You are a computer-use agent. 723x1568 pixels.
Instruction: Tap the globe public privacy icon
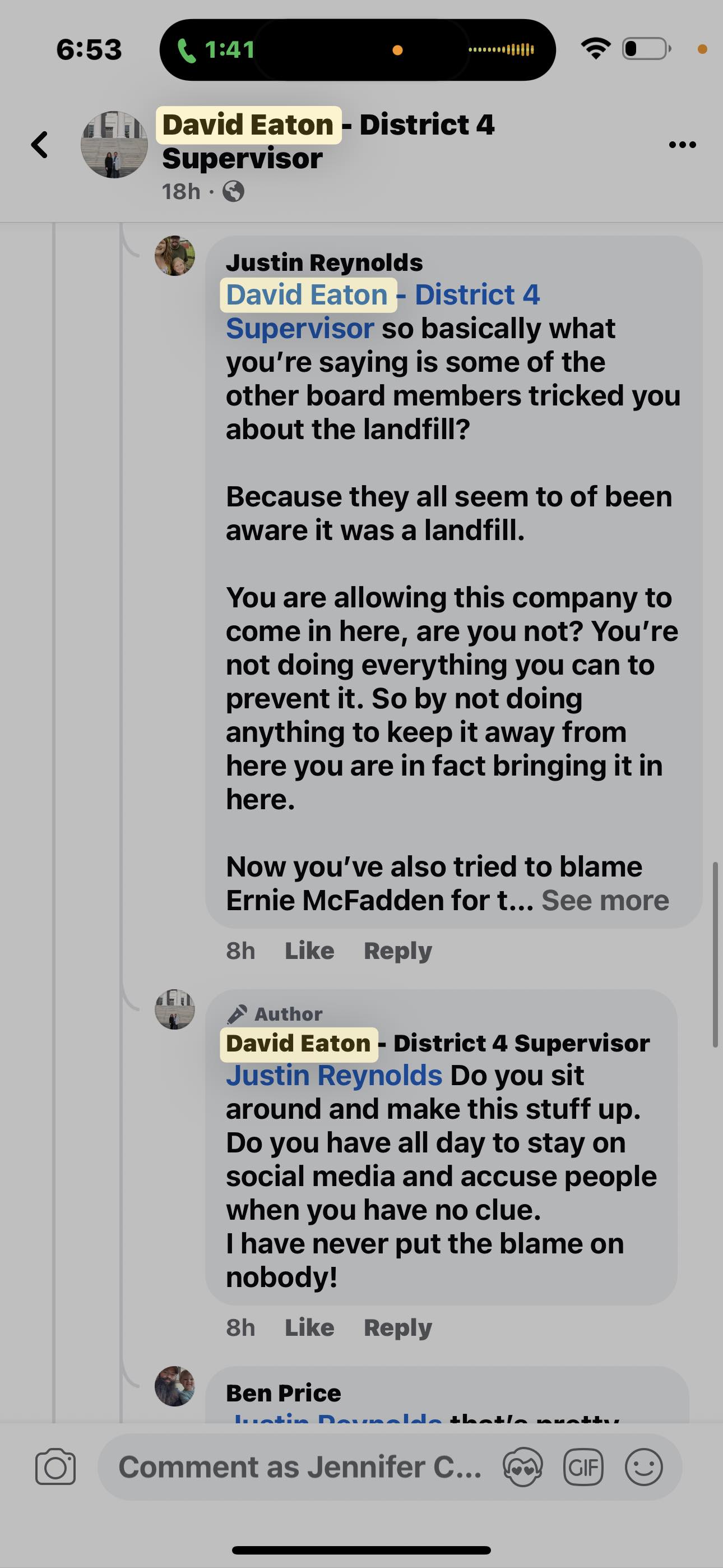tap(234, 192)
